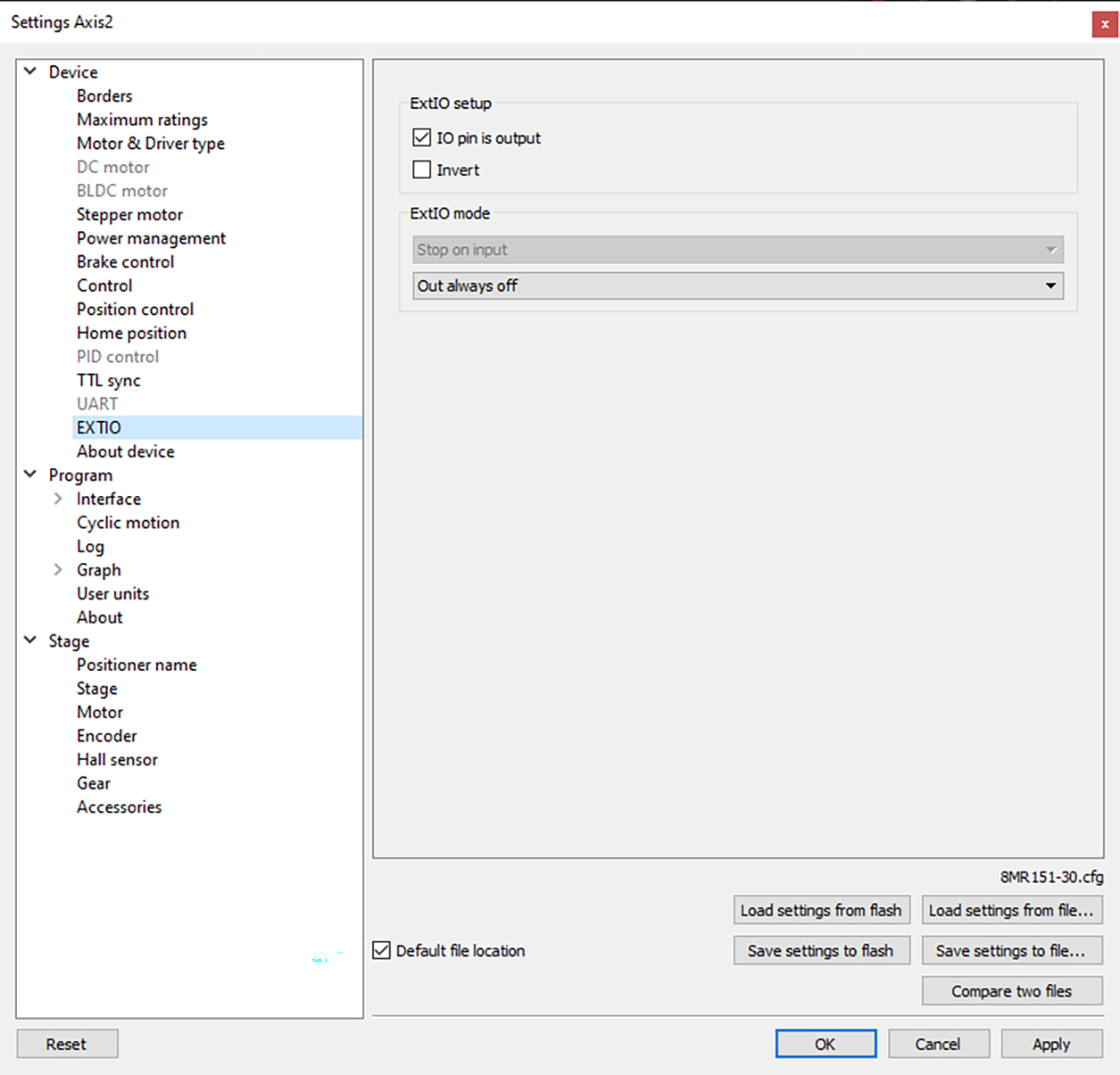Click the Apply button
The image size is (1120, 1075).
1050,1044
